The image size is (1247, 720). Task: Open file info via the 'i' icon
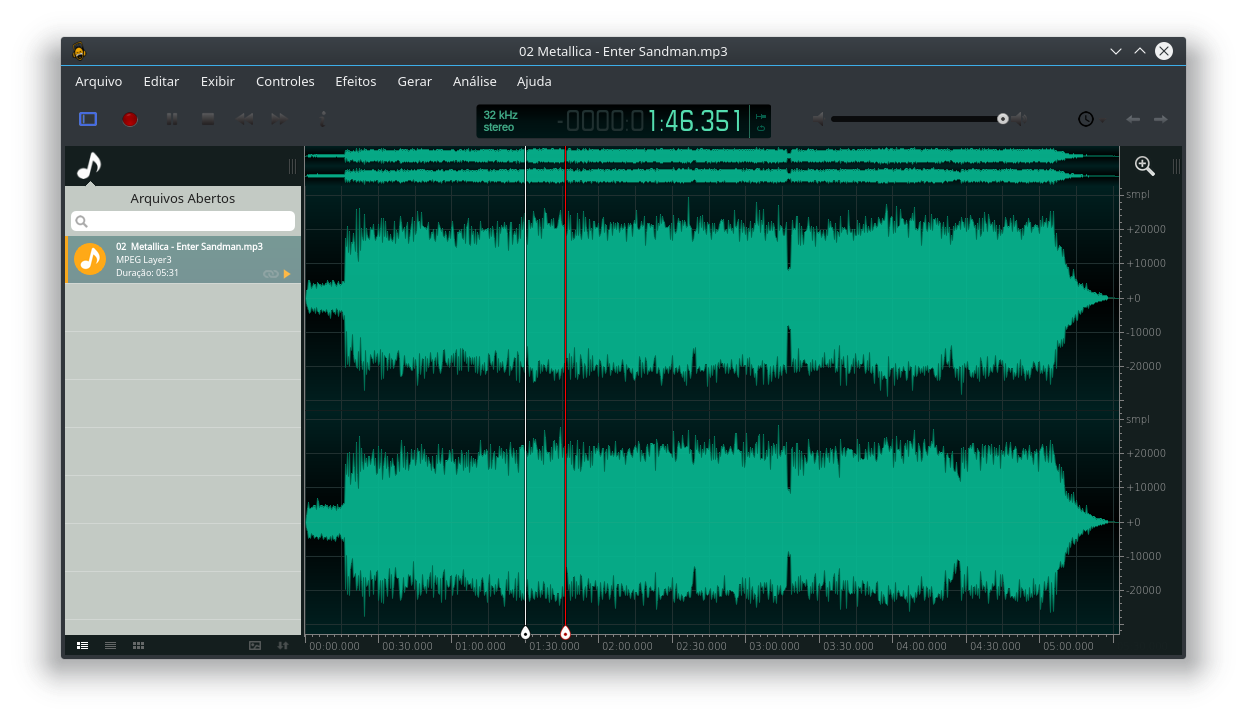[x=322, y=119]
